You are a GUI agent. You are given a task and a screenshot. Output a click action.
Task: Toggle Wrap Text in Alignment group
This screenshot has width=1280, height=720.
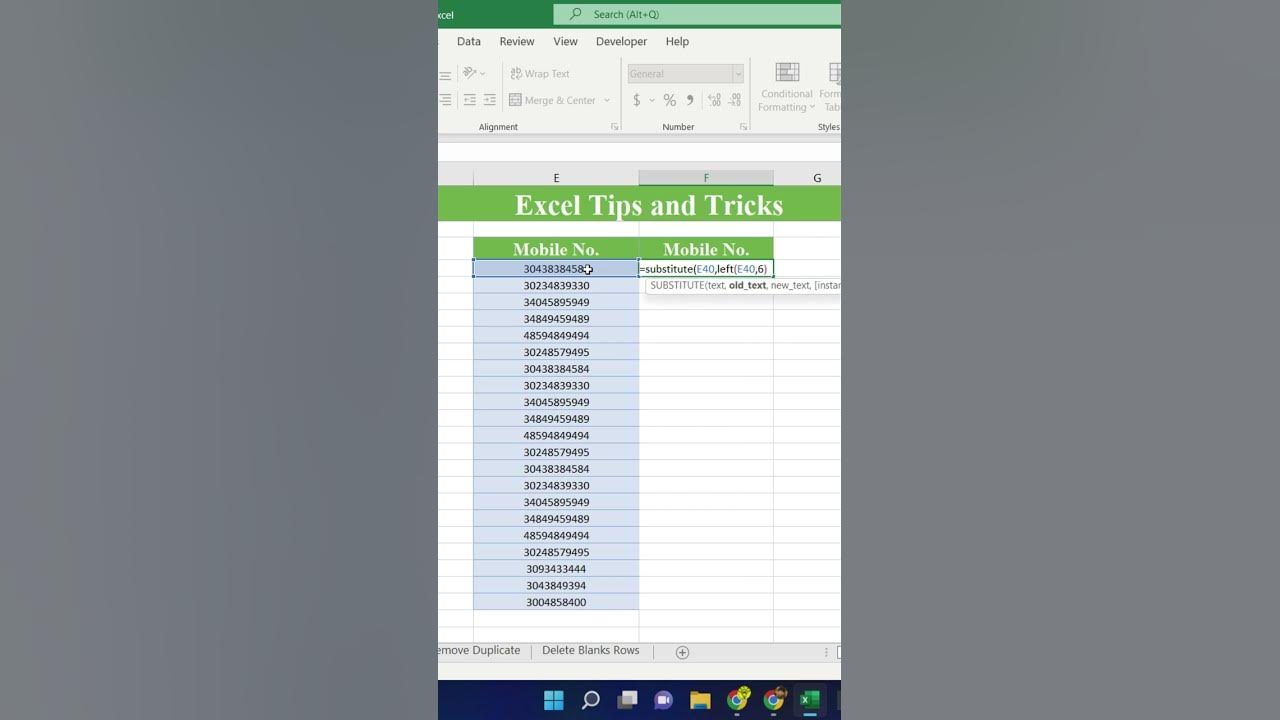coord(539,74)
